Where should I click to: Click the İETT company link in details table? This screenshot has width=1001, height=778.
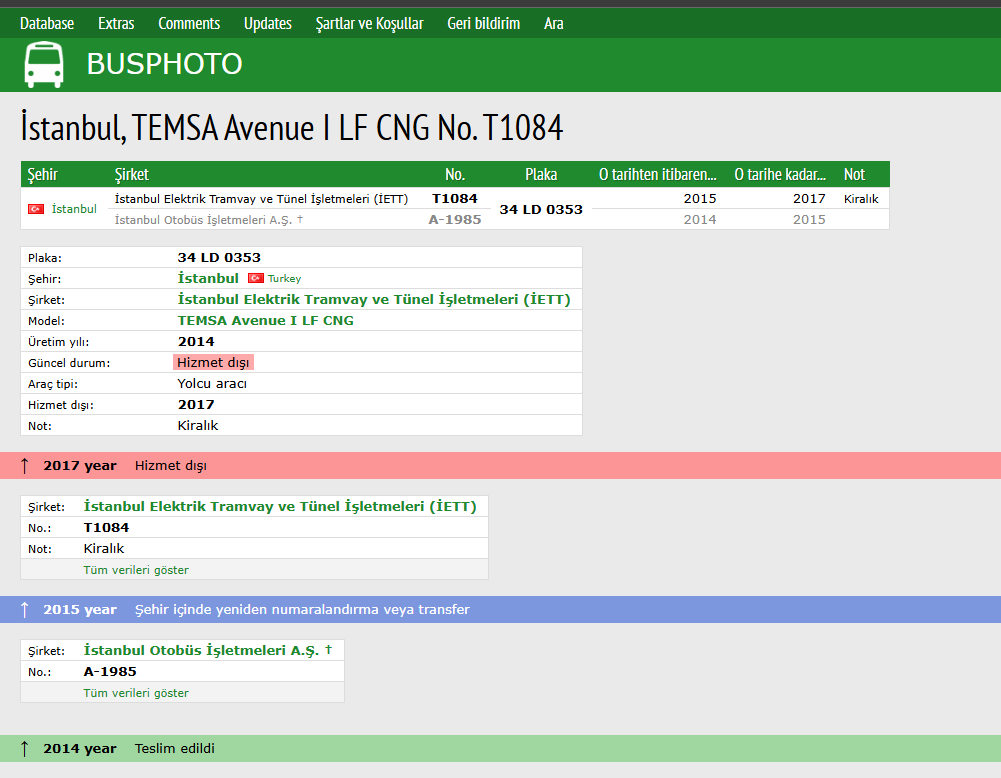click(373, 300)
